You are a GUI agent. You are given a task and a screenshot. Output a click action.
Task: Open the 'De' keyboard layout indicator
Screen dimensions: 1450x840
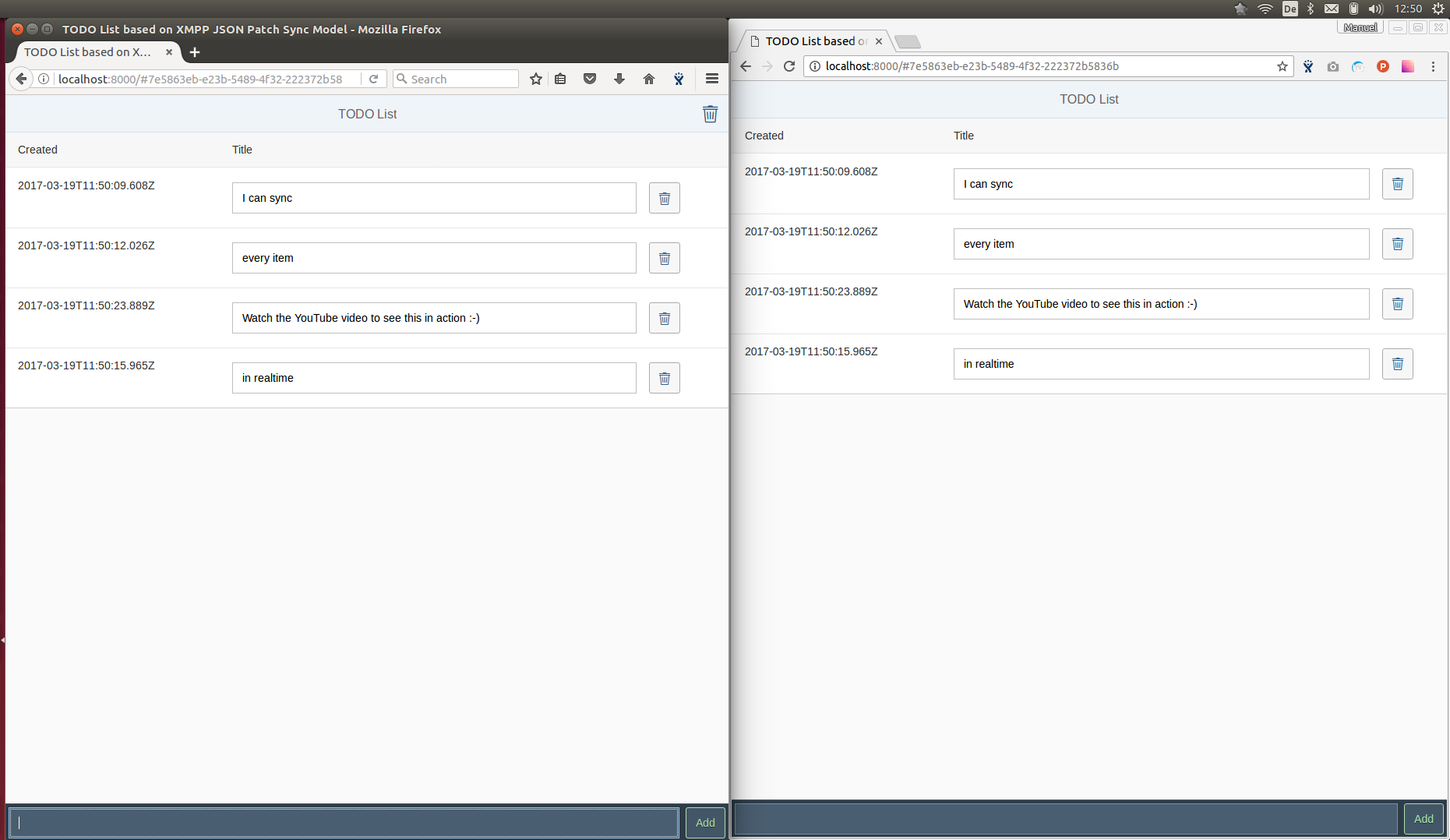[1290, 9]
